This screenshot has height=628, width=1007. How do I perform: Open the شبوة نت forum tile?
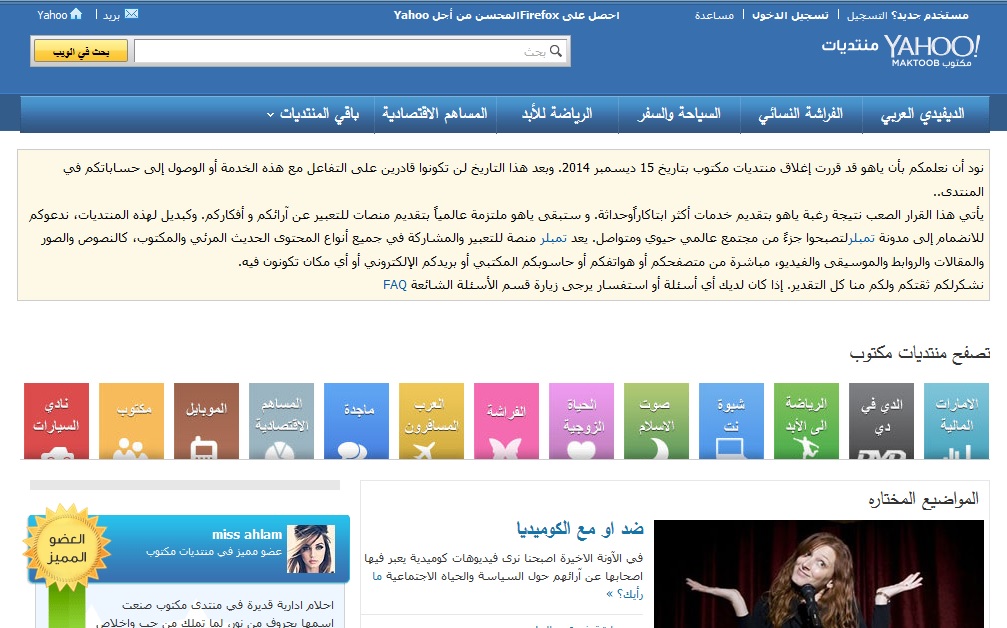tap(731, 421)
